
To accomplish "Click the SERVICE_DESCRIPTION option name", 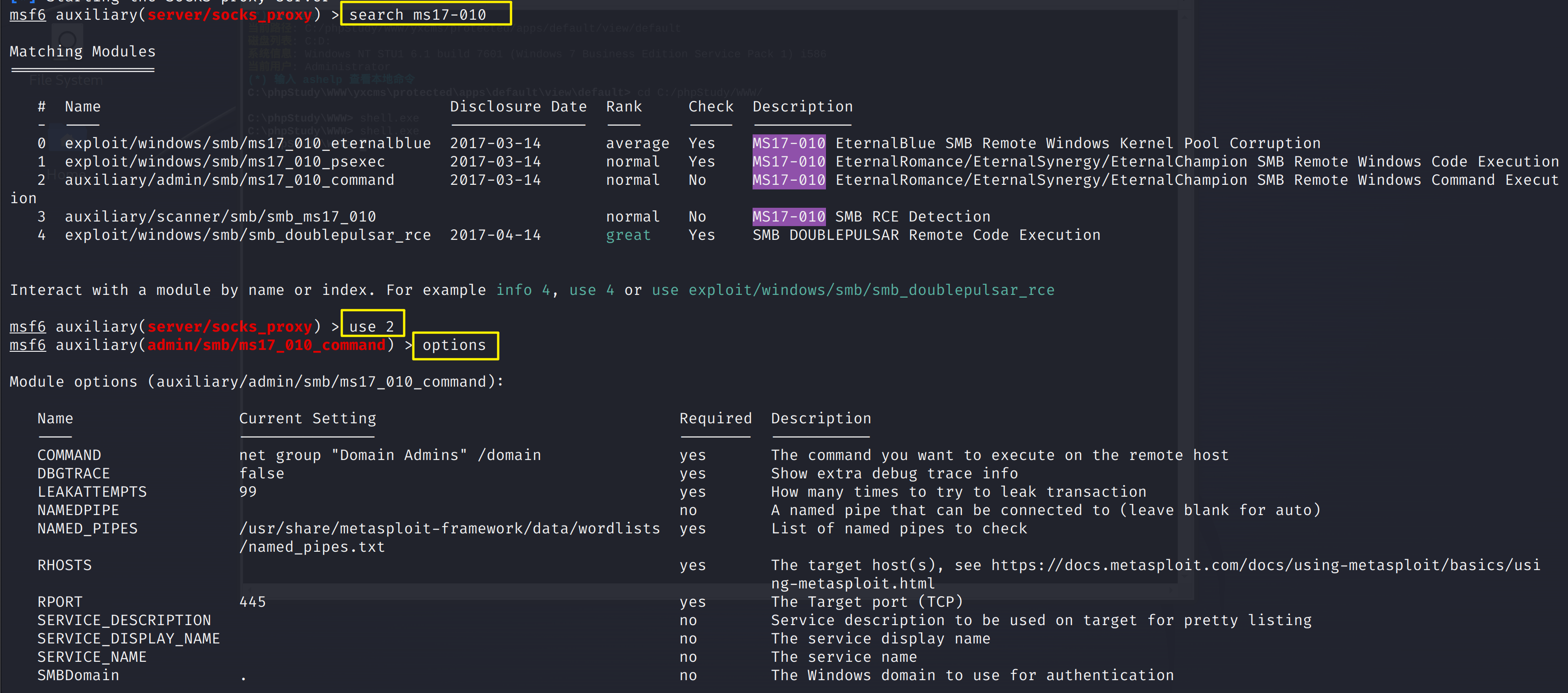I will [124, 621].
